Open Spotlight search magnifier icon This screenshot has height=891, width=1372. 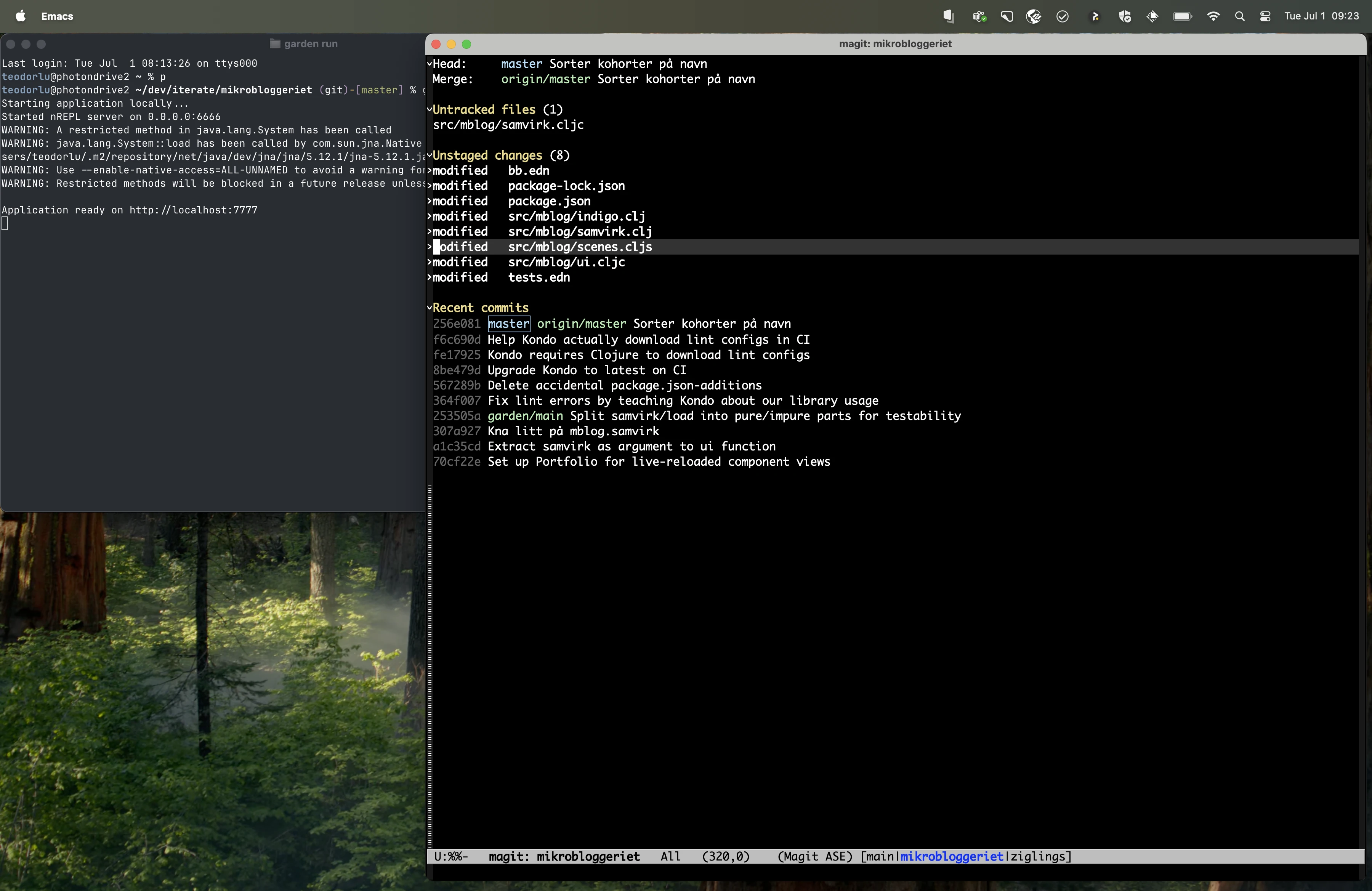click(x=1239, y=16)
